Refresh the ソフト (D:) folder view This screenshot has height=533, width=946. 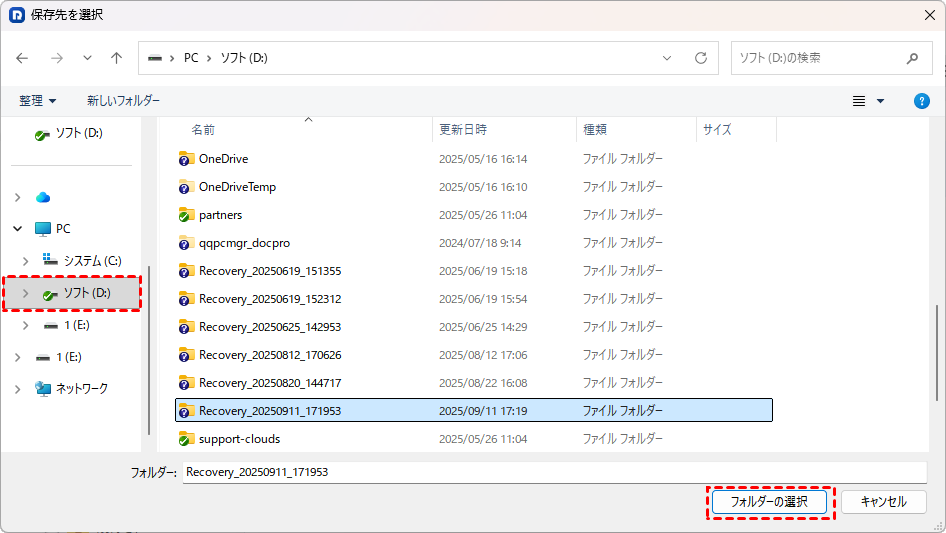[x=700, y=58]
